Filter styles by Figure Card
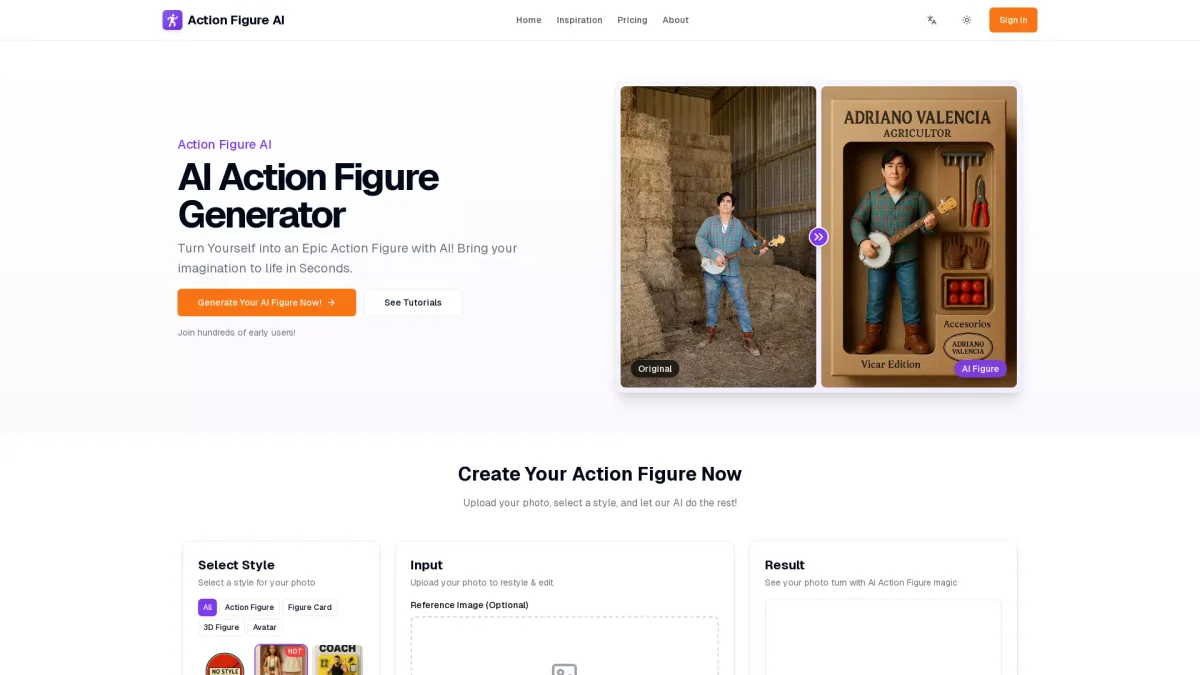Screen dimensions: 1200x675 [310, 607]
